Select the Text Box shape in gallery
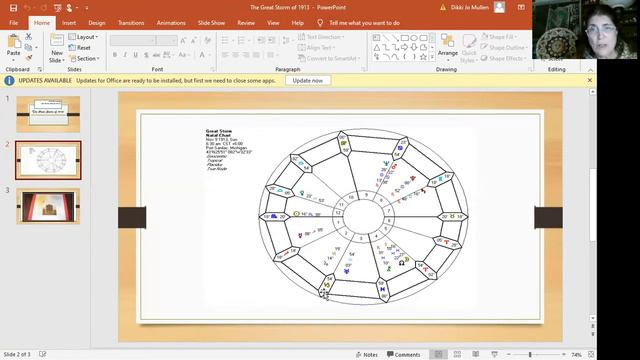The image size is (640, 360). tap(376, 38)
